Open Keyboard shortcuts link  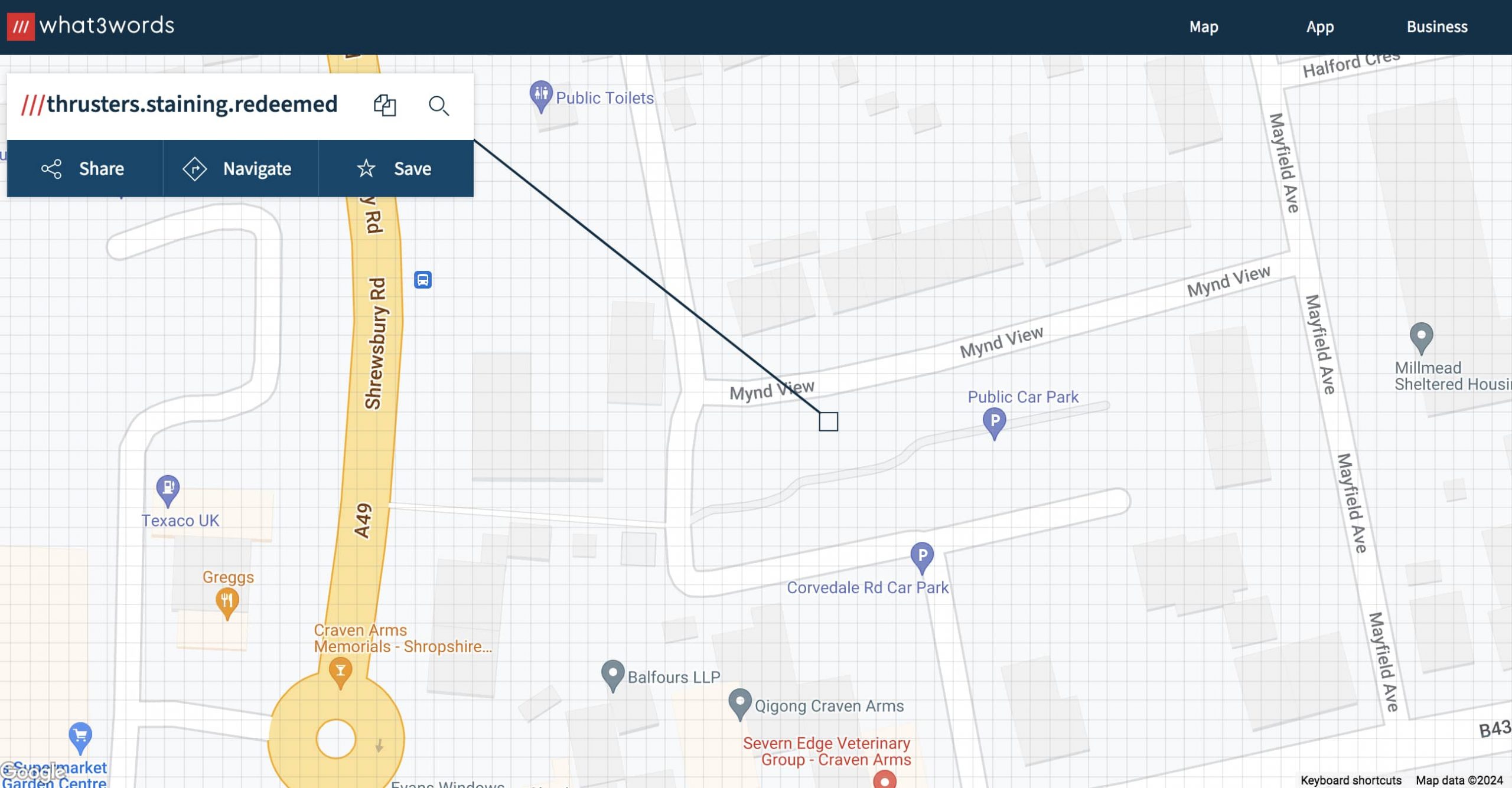click(x=1351, y=780)
